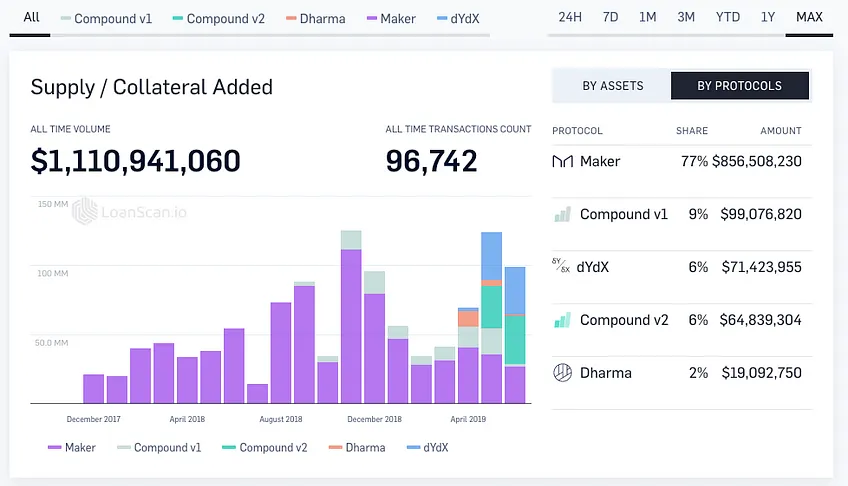Click transactions count 96,742
Image resolution: width=848 pixels, height=486 pixels.
[x=431, y=161]
